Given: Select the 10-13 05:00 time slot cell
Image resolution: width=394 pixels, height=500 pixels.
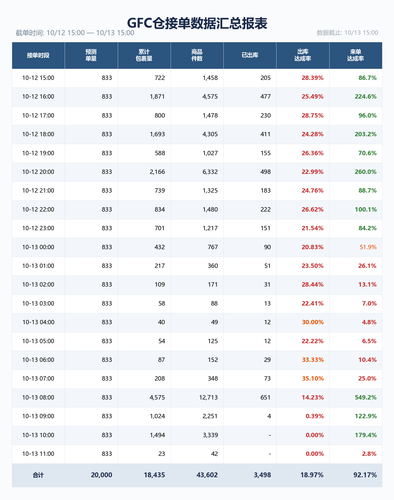Looking at the screenshot, I should [x=38, y=341].
